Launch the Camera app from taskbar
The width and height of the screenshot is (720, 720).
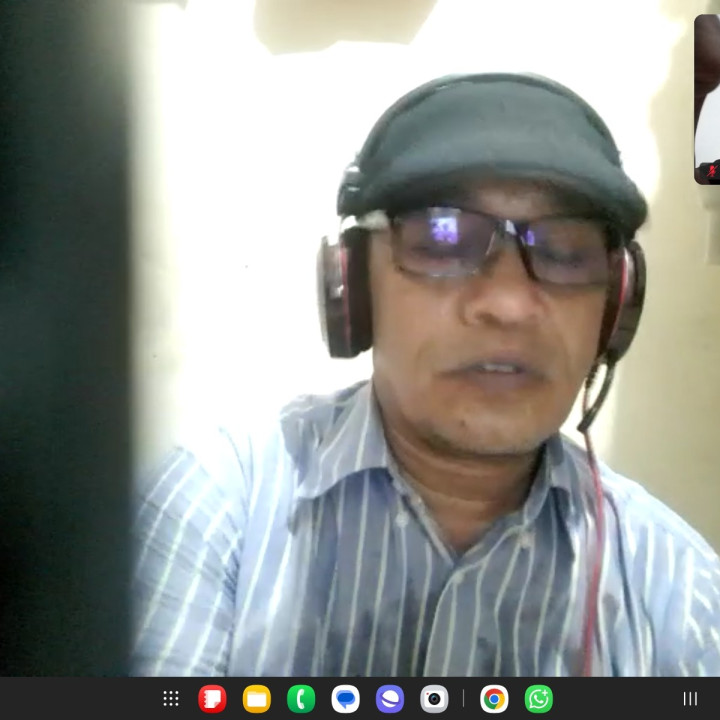pos(434,699)
